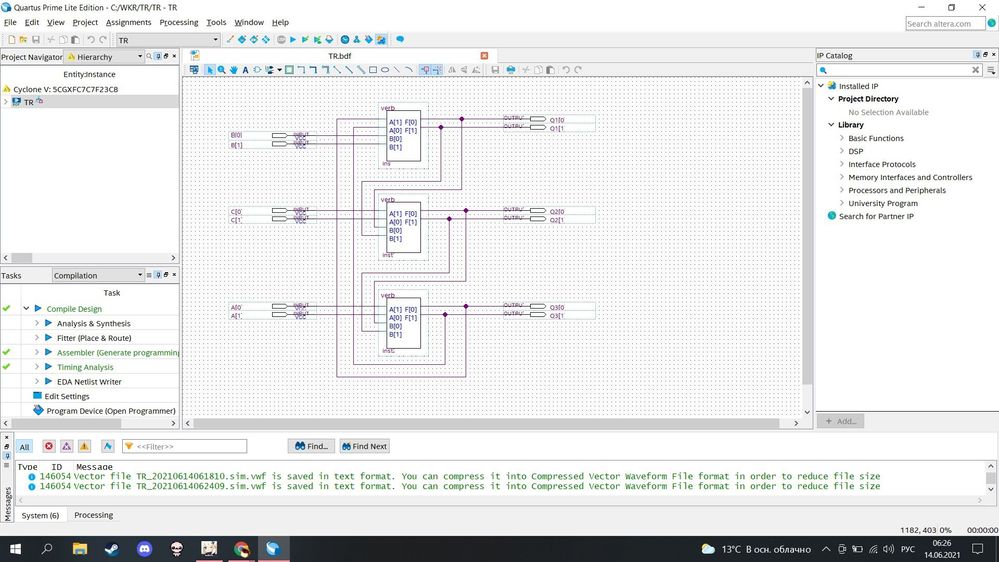
Task: Open the Compilation task flow dropdown
Action: click(138, 275)
